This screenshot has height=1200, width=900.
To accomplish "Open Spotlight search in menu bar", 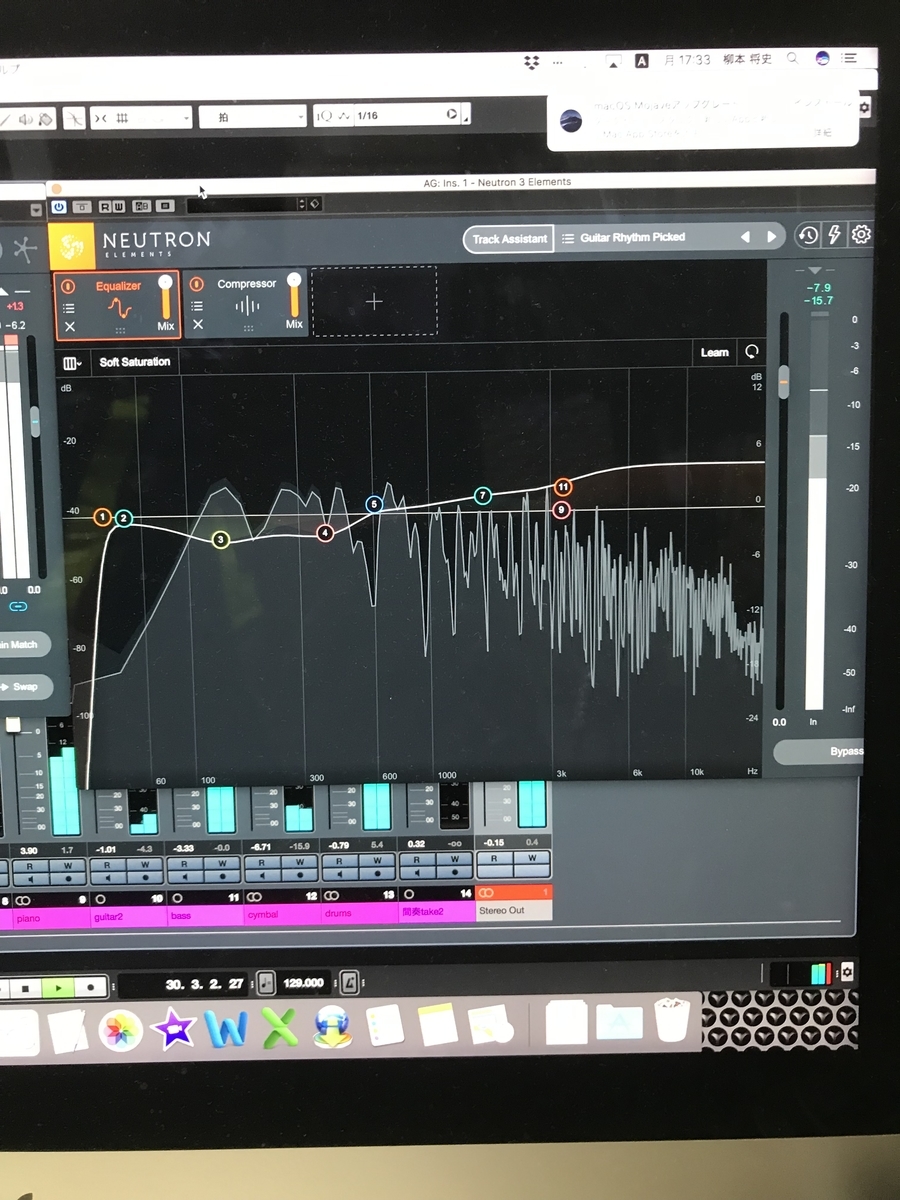I will (x=792, y=58).
